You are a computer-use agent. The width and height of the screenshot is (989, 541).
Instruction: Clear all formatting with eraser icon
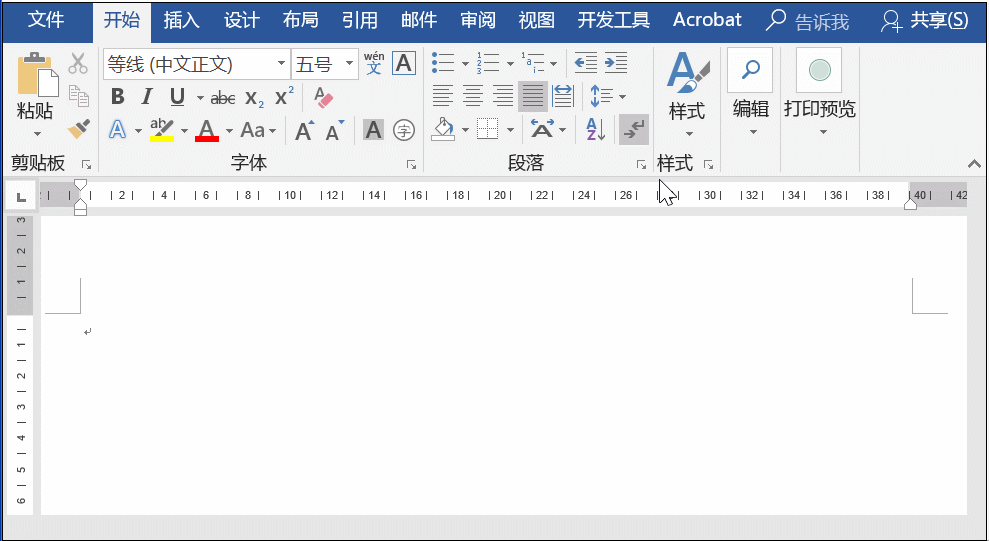tap(323, 97)
